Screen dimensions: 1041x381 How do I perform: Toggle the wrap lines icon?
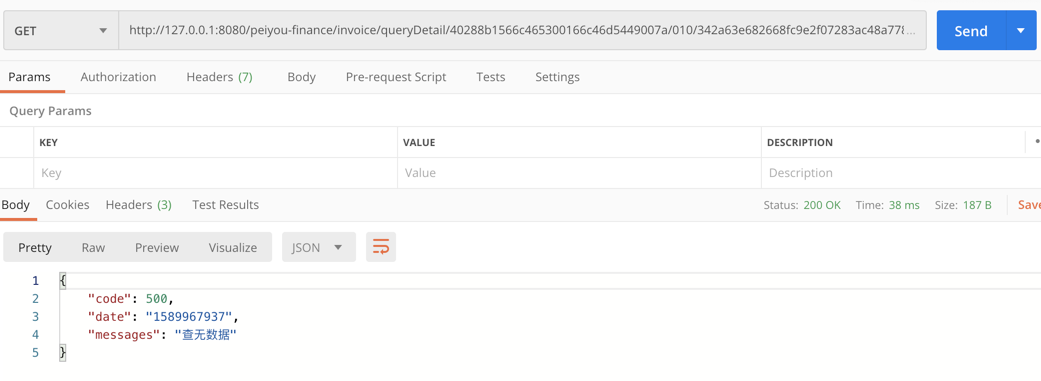click(x=380, y=247)
